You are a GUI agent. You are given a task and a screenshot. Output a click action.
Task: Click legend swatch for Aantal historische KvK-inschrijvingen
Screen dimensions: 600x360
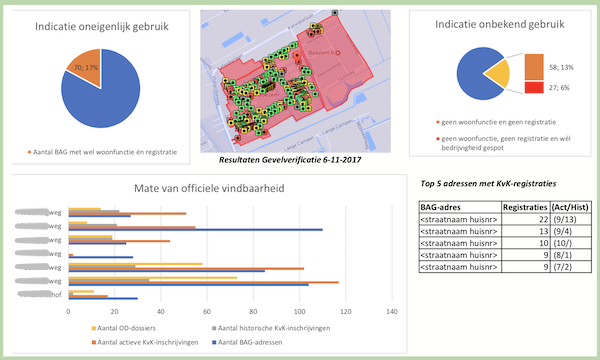click(214, 328)
